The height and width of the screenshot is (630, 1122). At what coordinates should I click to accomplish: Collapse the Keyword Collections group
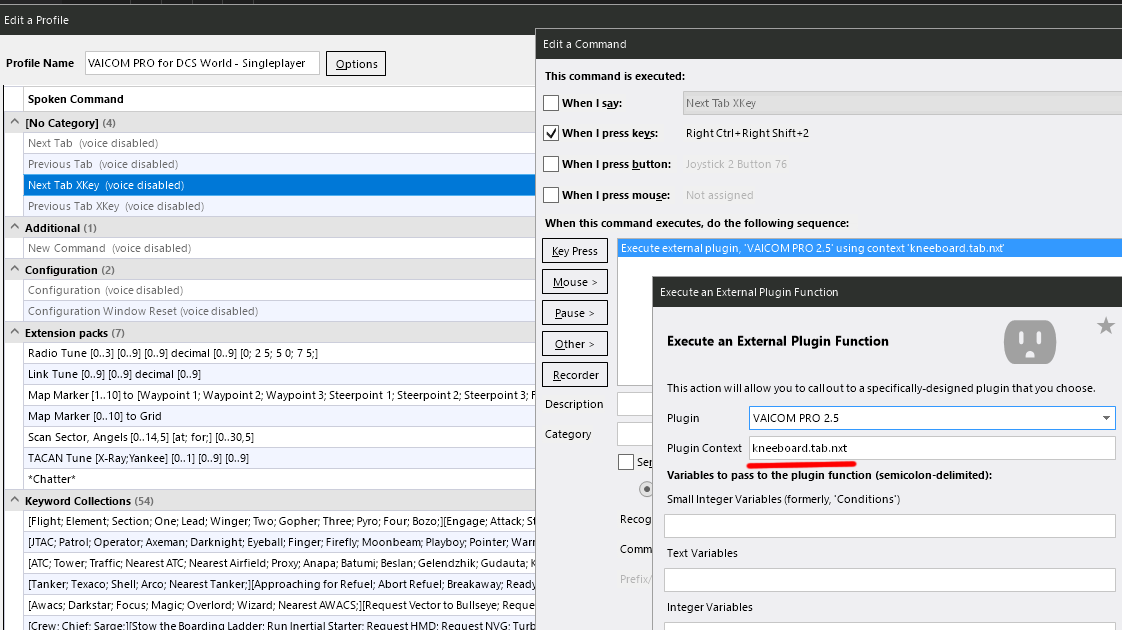(14, 500)
